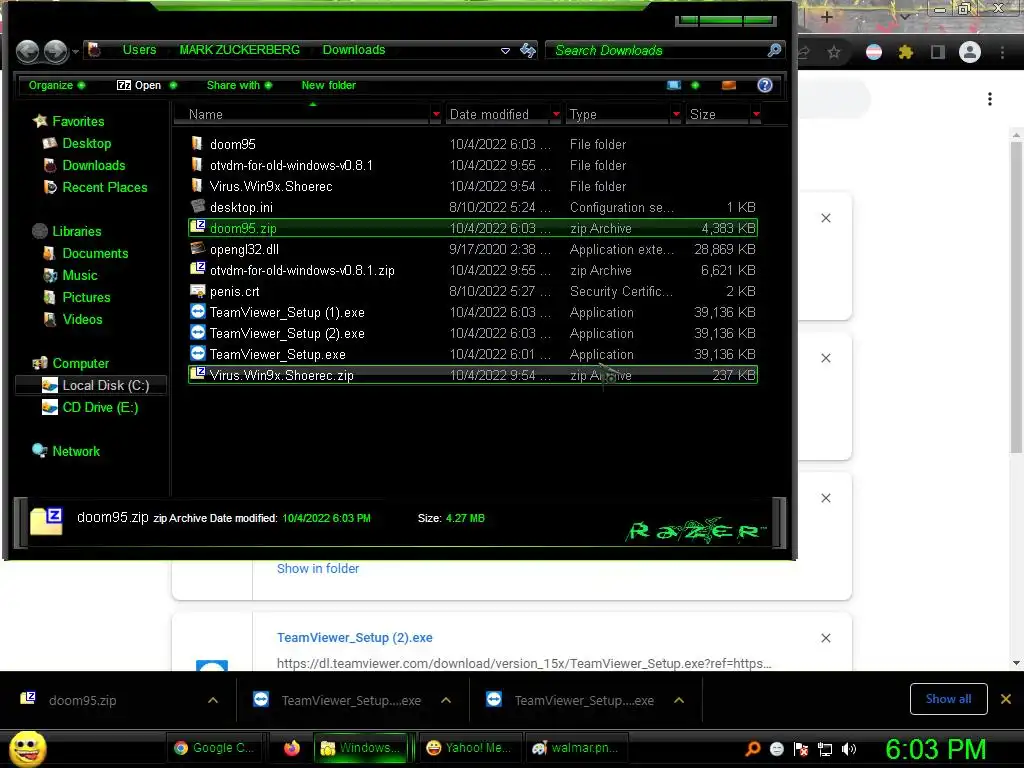Viewport: 1024px width, 768px height.
Task: Select otvdm-for-old-windows-v0.8.1.zip archive icon
Action: [x=197, y=269]
